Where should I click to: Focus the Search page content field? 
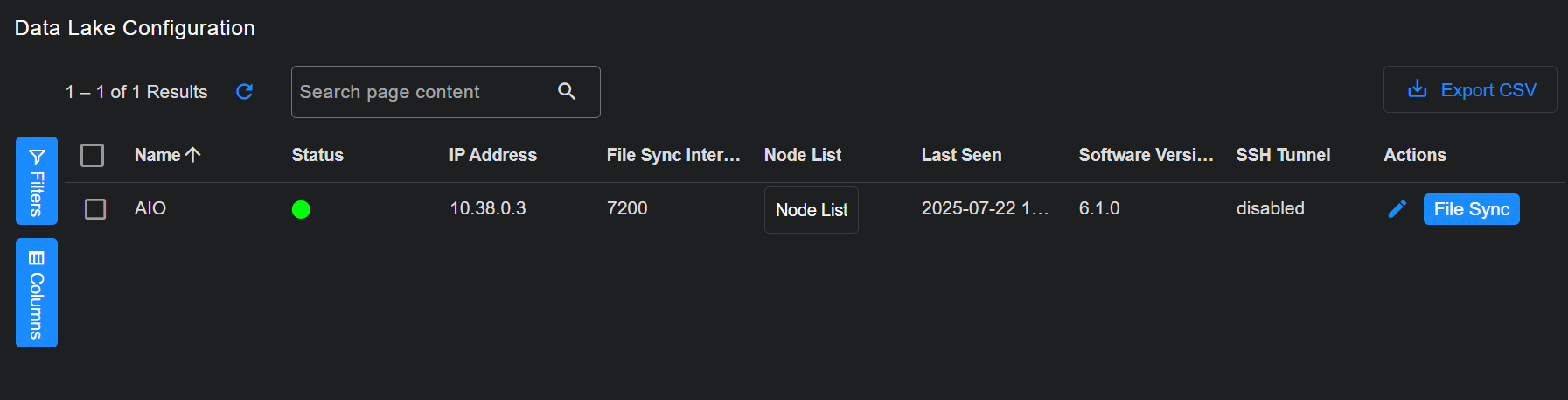pos(420,92)
